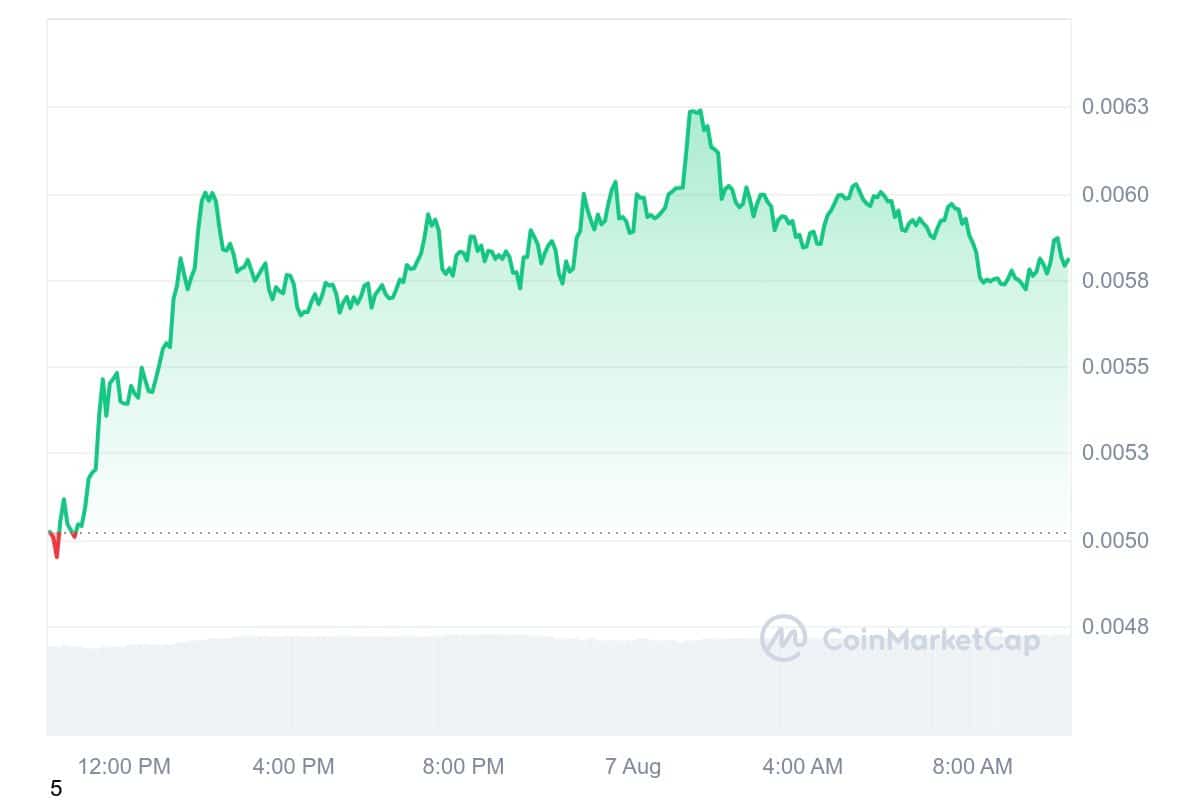Select the 0.0060 price axis label

click(1115, 194)
